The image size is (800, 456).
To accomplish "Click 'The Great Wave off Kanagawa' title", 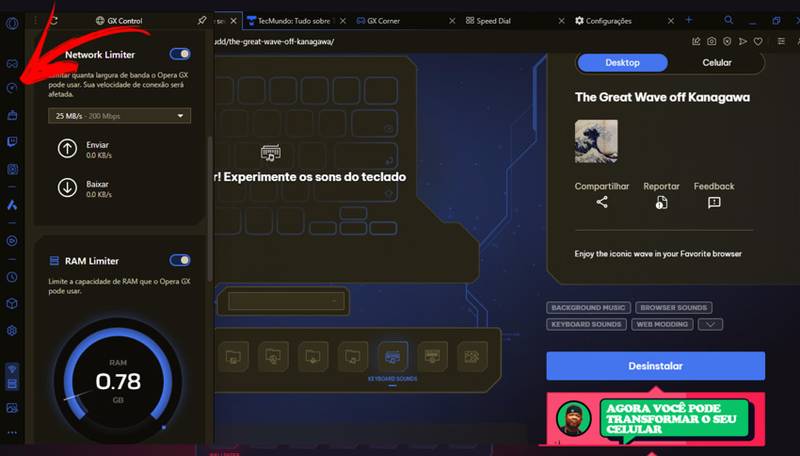I will 662,97.
